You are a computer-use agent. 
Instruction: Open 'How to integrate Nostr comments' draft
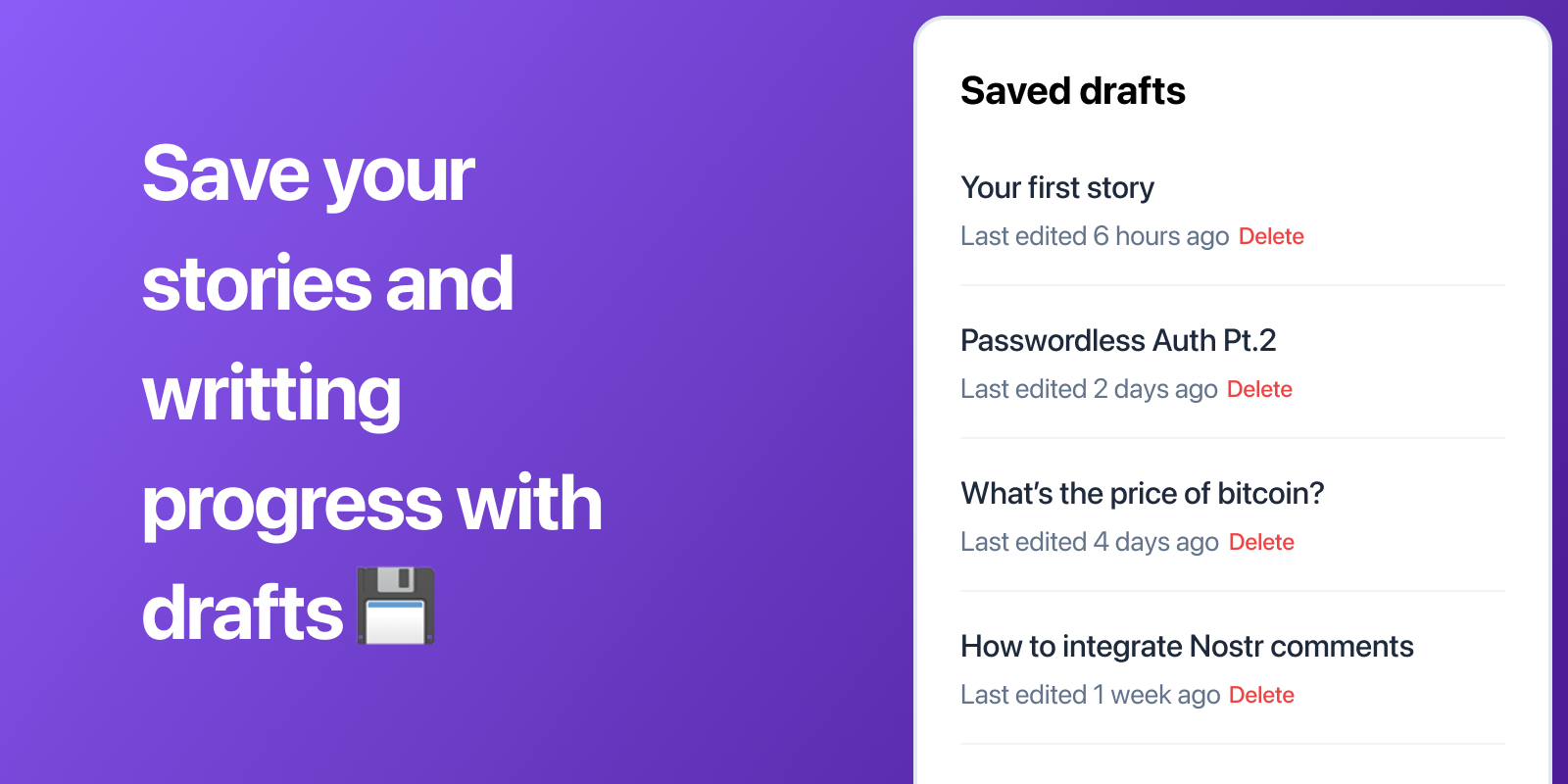click(1187, 646)
